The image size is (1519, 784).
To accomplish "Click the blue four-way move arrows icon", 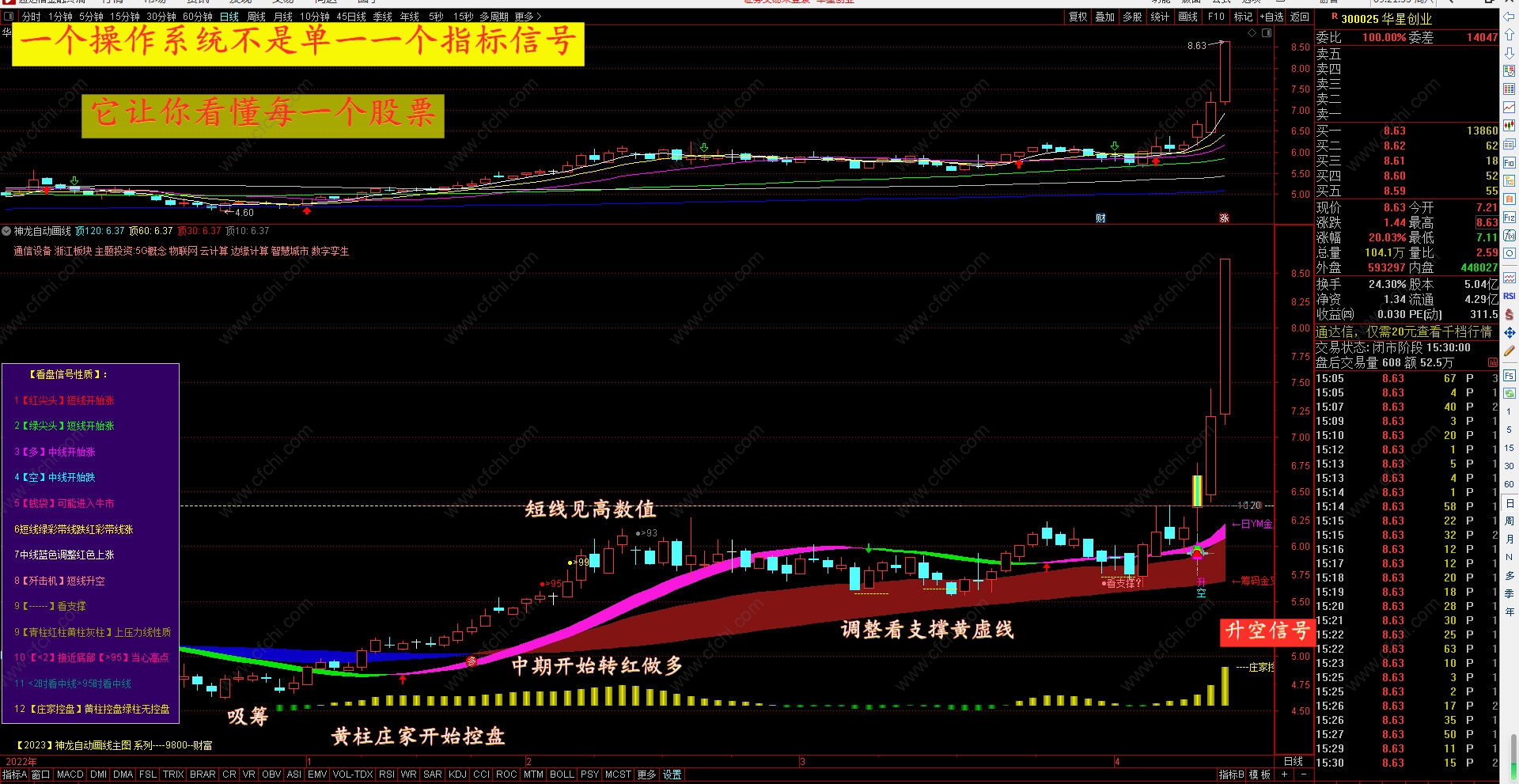I will point(1509,332).
